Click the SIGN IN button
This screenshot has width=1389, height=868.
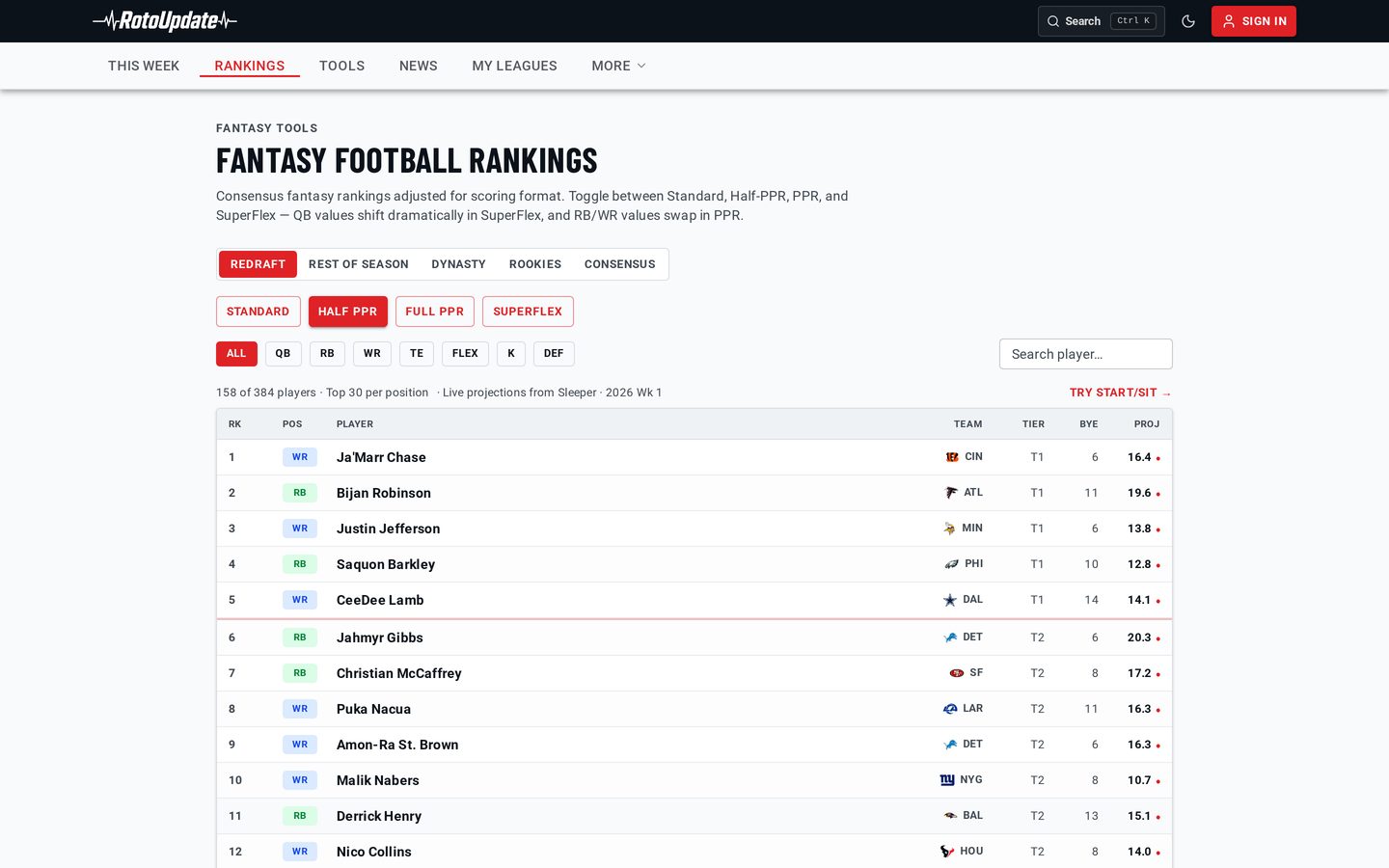pyautogui.click(x=1254, y=21)
